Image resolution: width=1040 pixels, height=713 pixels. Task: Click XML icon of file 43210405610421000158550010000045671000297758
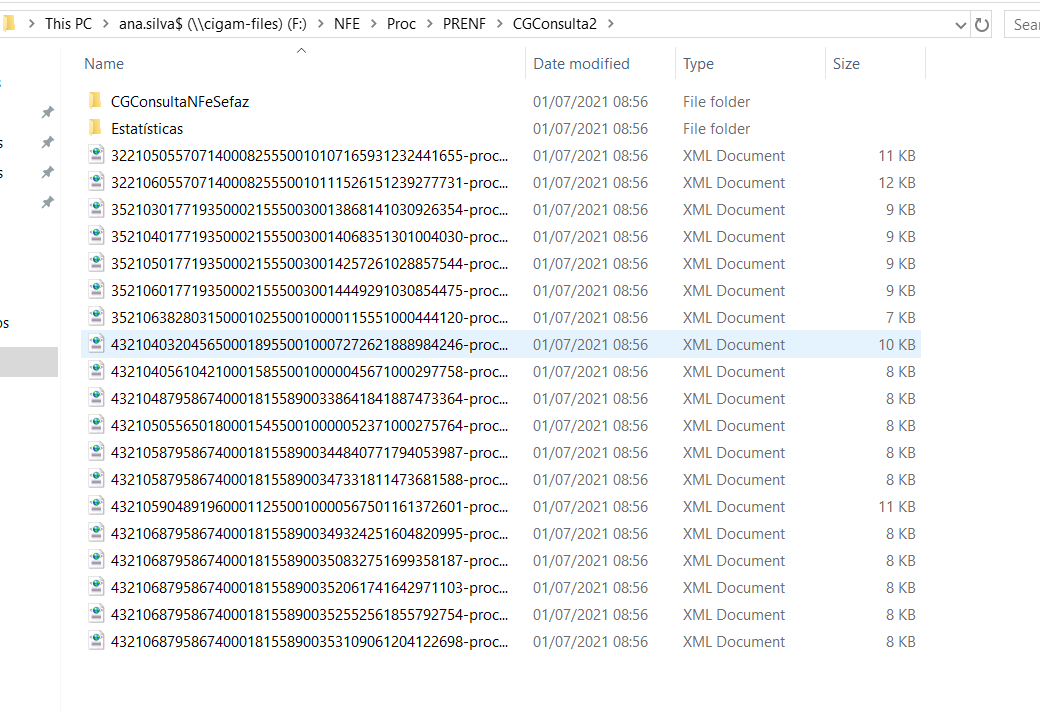(x=96, y=371)
